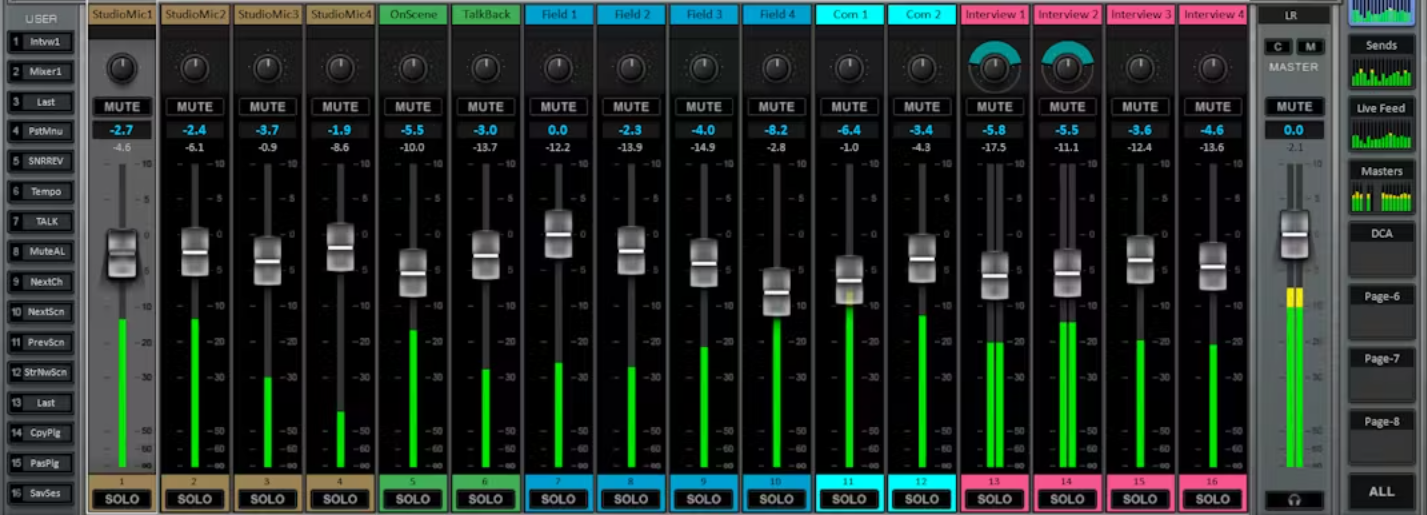Mute the LR master channel

(1294, 107)
